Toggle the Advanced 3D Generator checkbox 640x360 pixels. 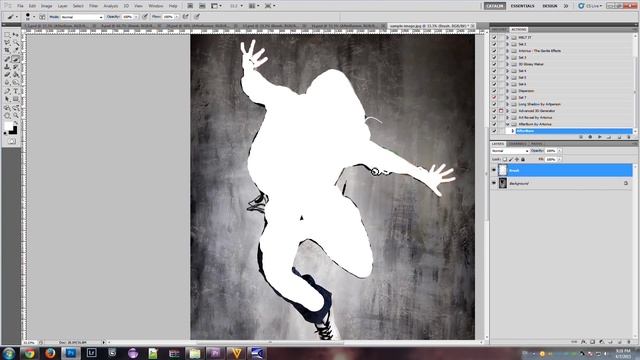494,111
